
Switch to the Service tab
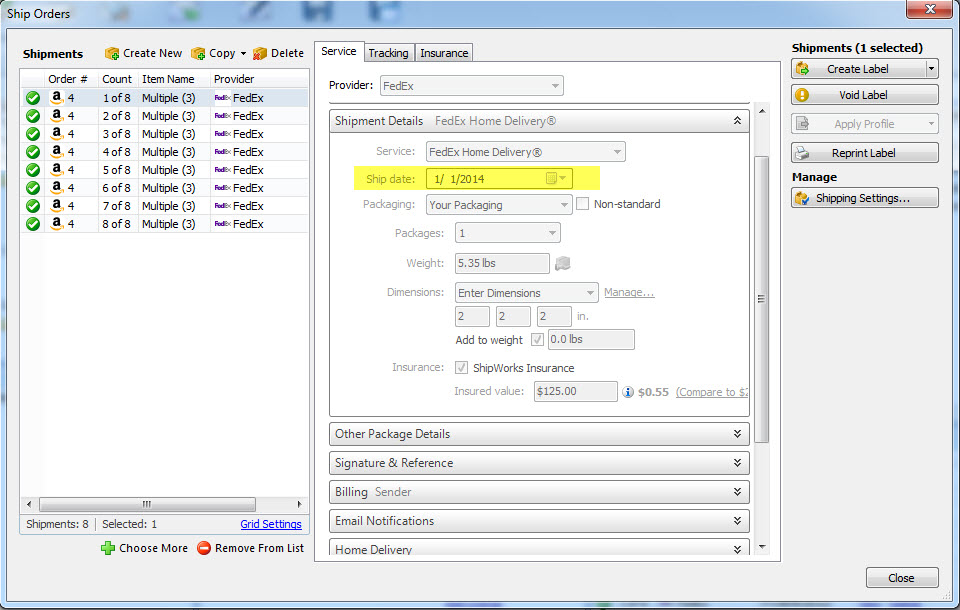point(339,51)
